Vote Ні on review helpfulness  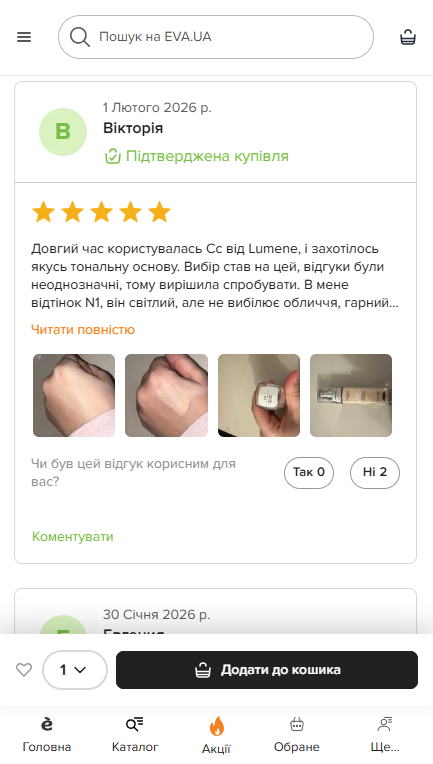375,472
